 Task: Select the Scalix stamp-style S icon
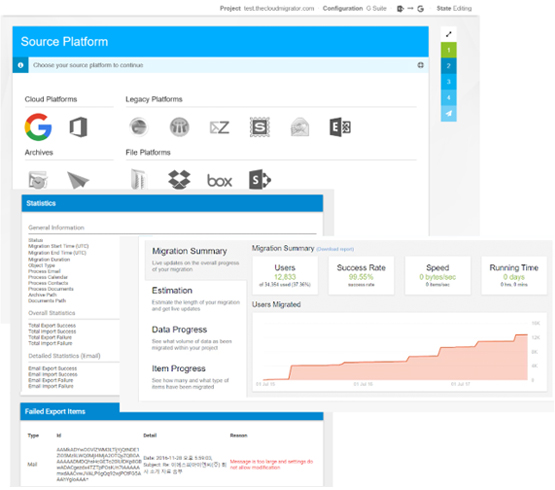(260, 127)
